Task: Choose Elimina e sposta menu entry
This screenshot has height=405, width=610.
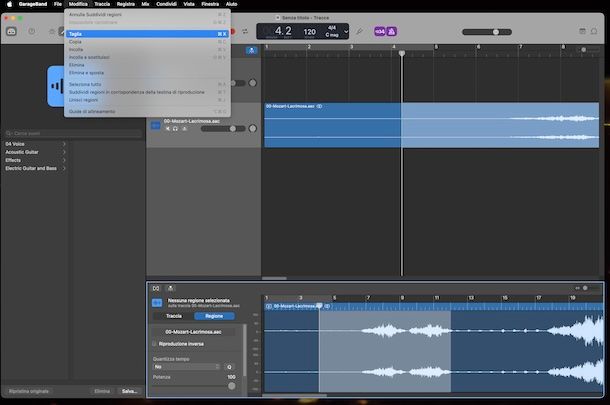Action: click(147, 73)
